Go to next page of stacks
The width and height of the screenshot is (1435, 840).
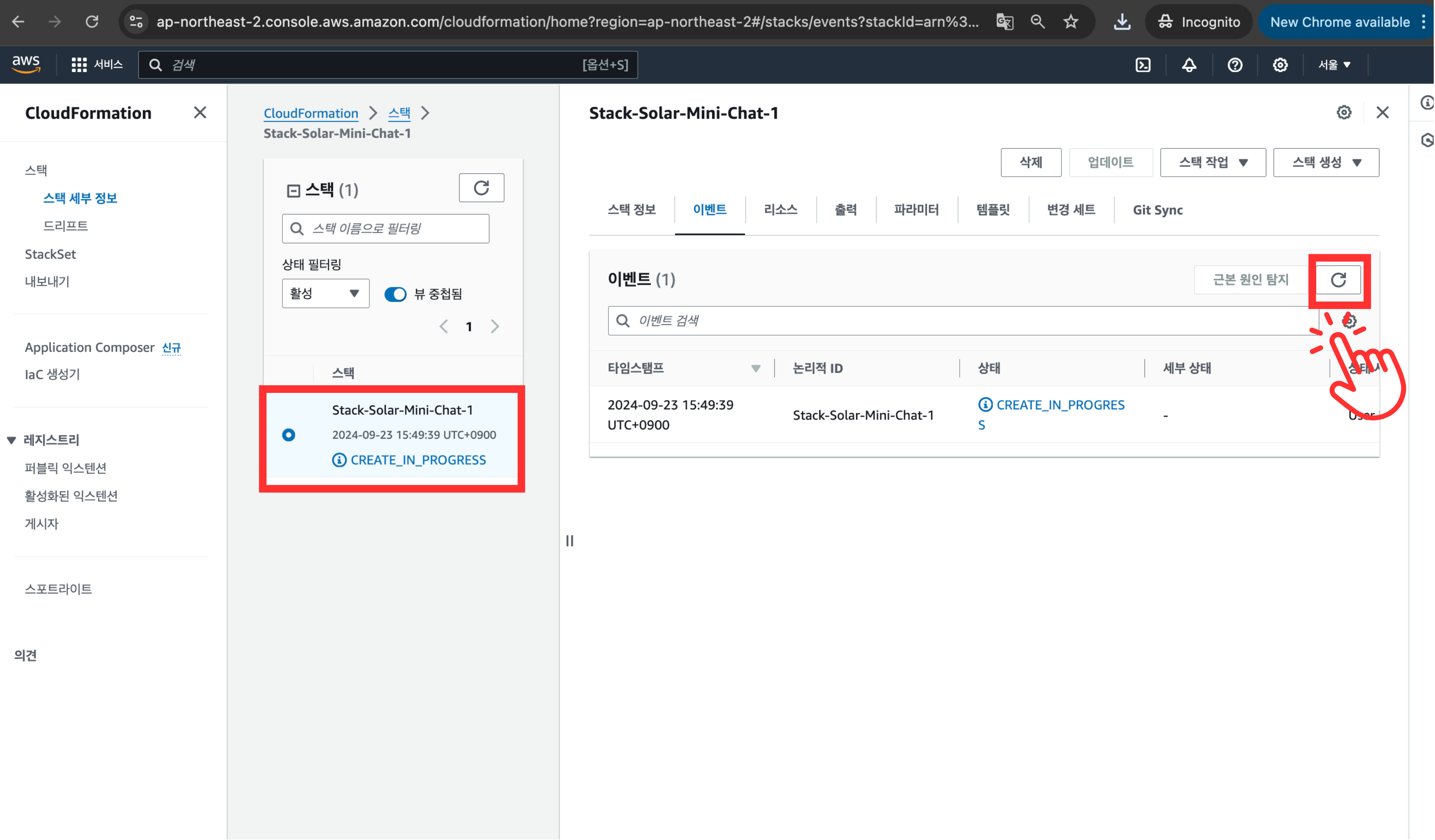coord(495,327)
